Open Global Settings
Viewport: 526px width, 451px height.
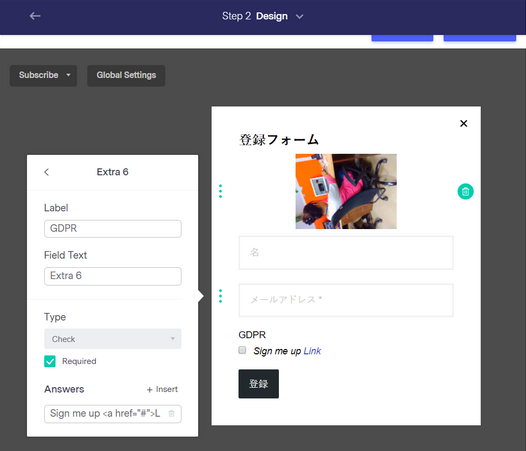tap(126, 76)
